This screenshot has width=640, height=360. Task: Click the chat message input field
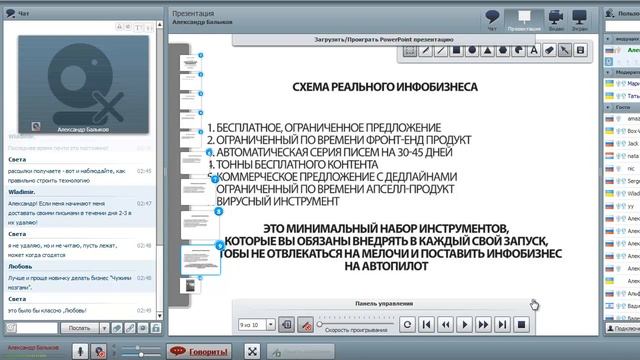37,328
